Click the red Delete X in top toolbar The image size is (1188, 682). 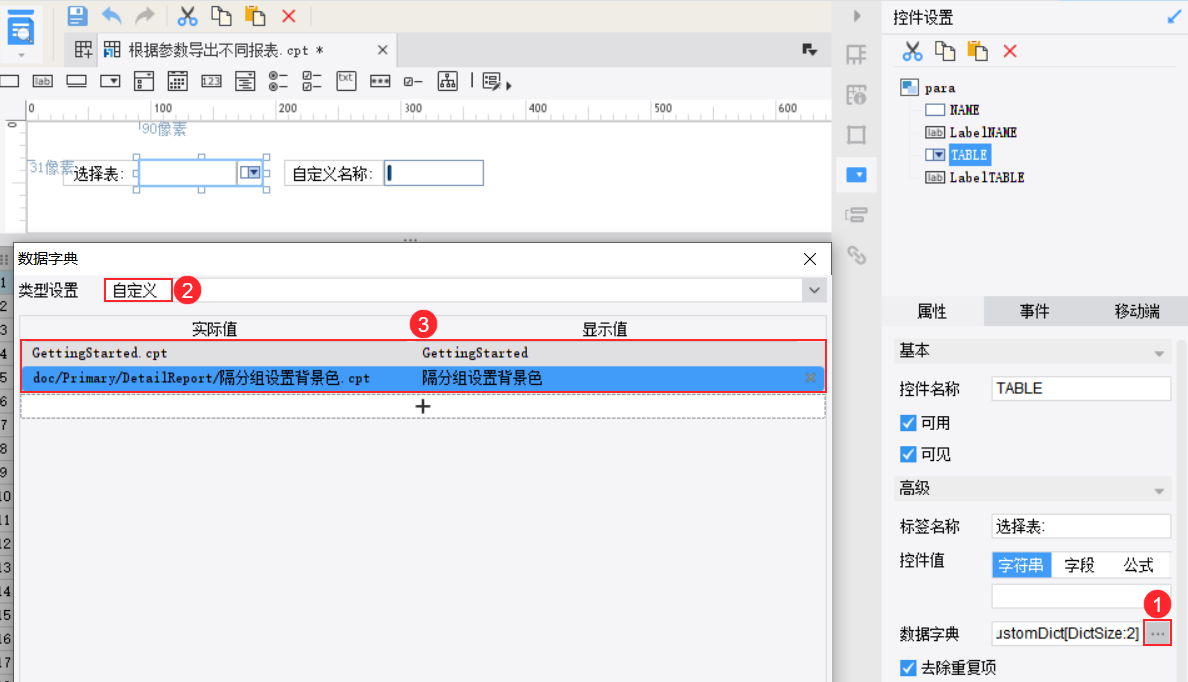point(289,16)
